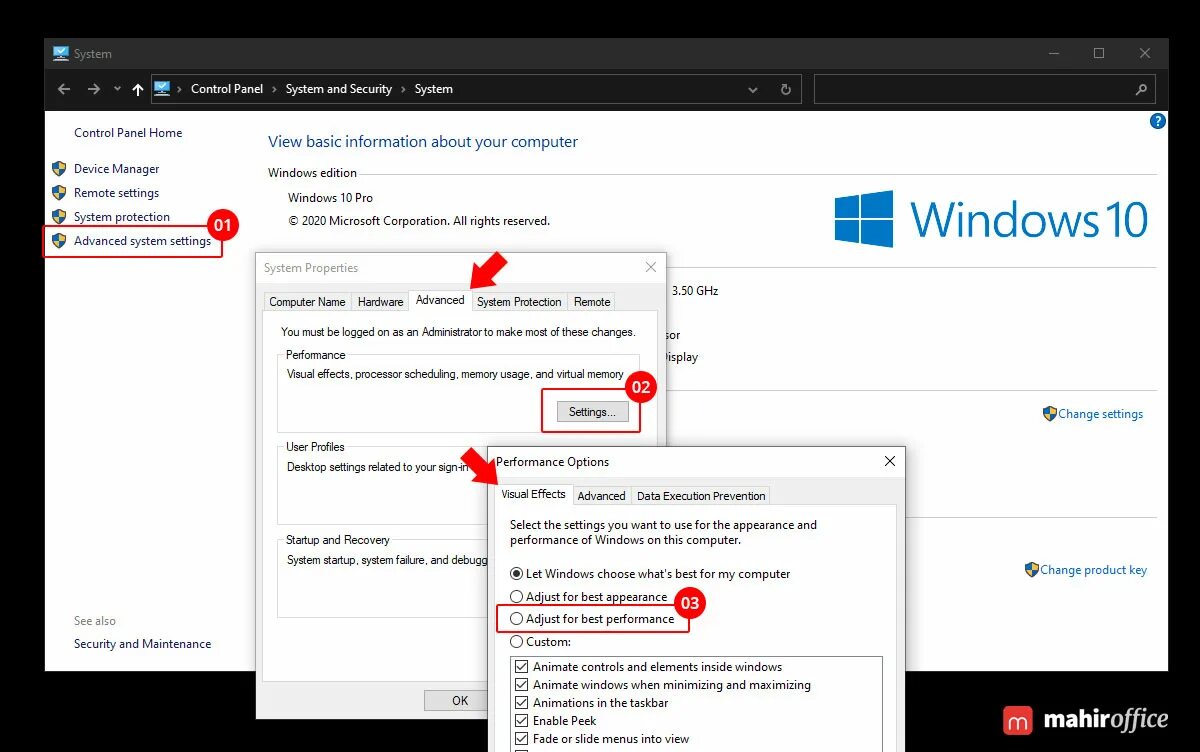Open Advanced system settings link
Screen dimensions: 1200x752
pyautogui.click(x=142, y=241)
